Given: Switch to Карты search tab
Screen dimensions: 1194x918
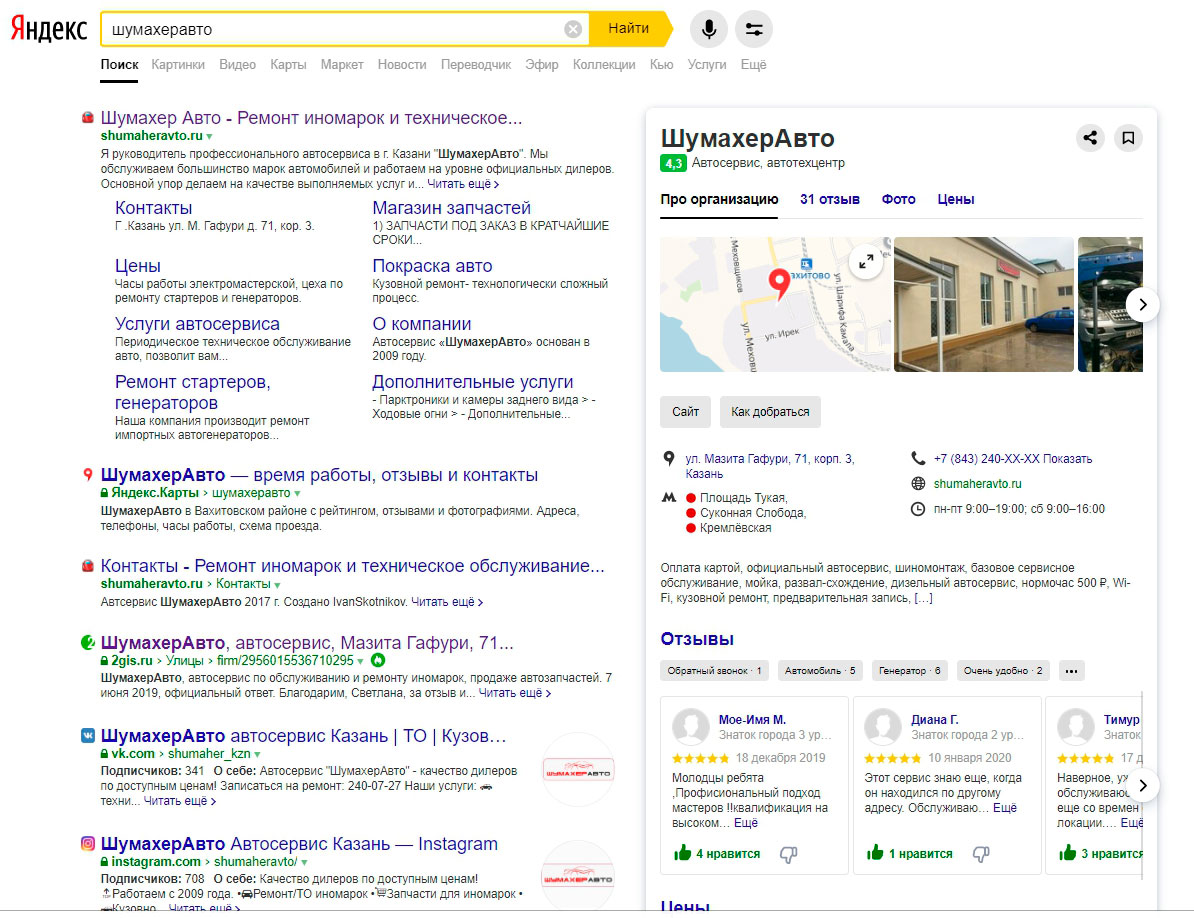Looking at the screenshot, I should pyautogui.click(x=288, y=65).
